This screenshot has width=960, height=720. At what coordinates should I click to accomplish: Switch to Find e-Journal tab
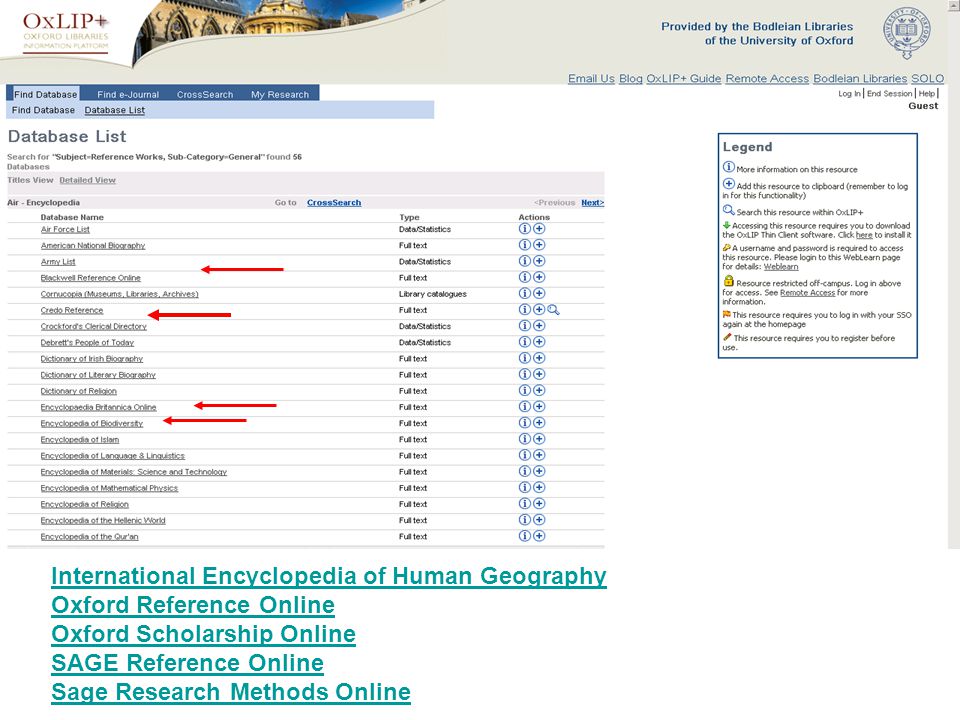128,94
